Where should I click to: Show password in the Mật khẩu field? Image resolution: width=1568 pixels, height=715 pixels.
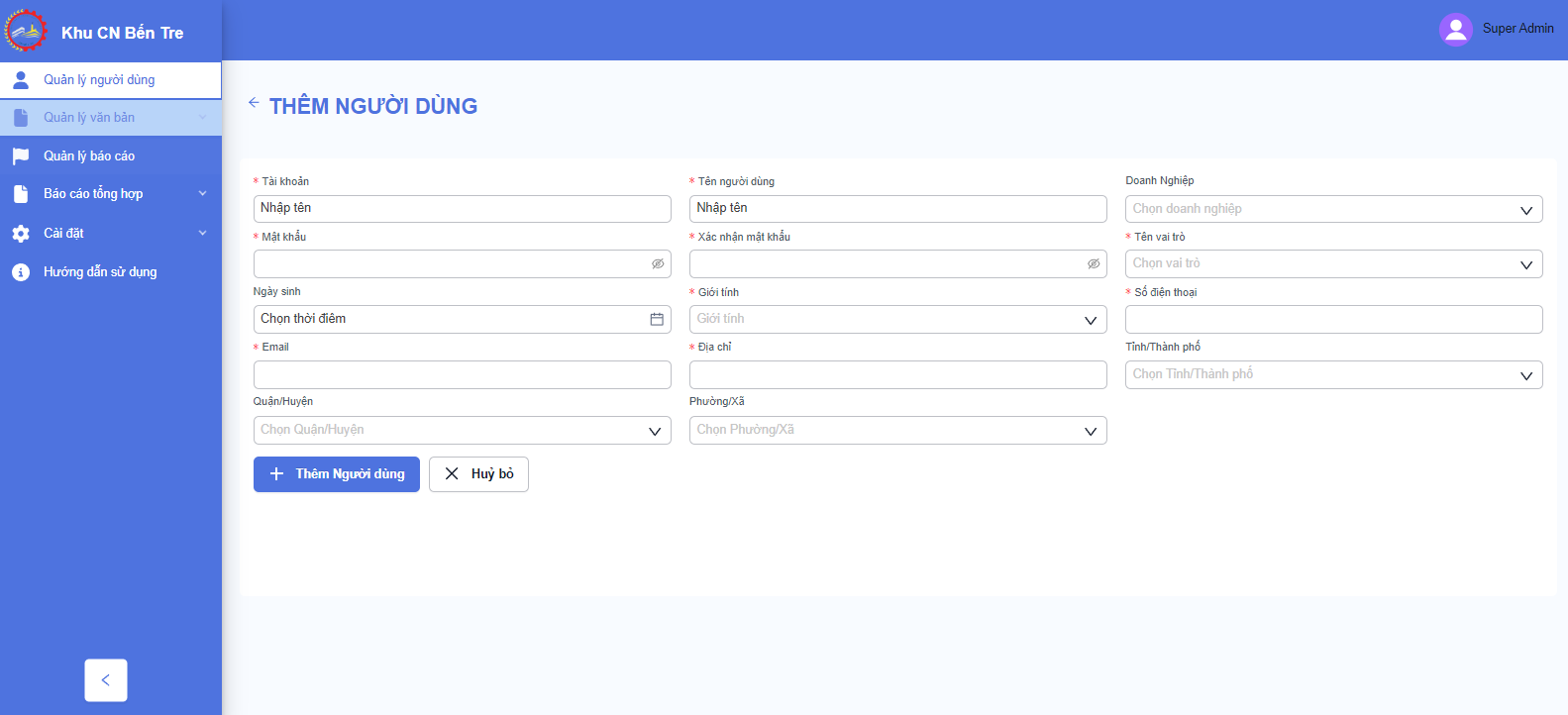(x=657, y=263)
